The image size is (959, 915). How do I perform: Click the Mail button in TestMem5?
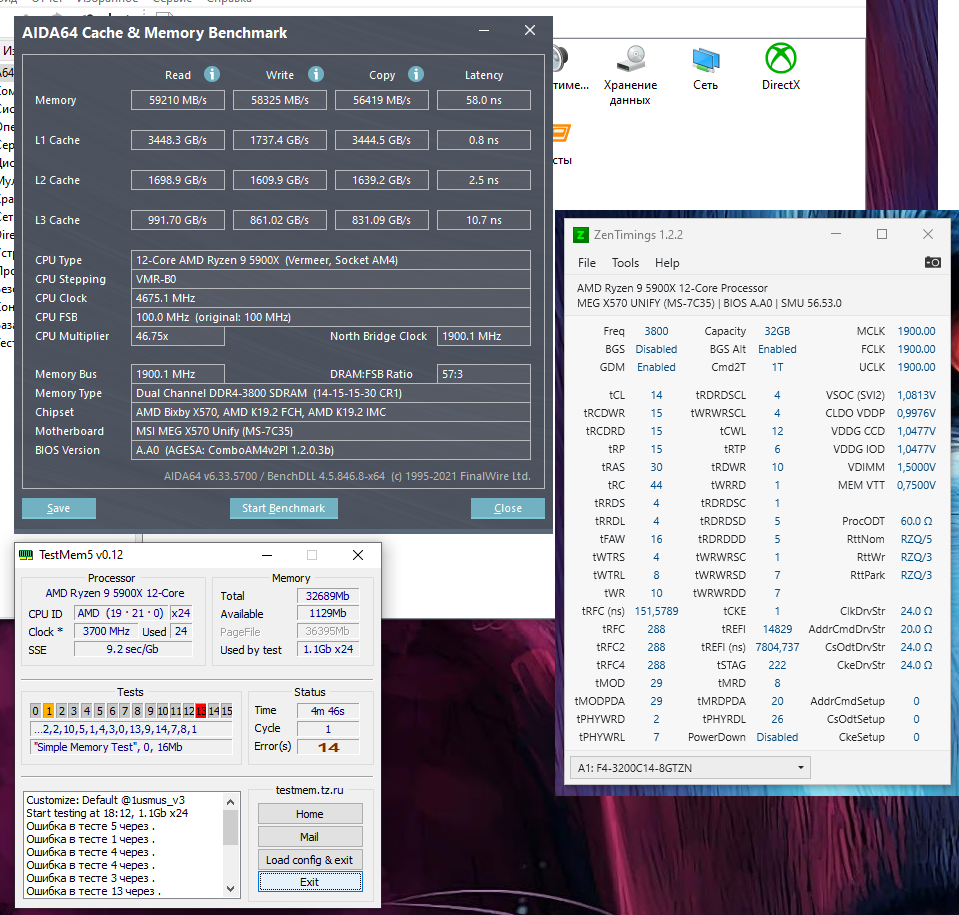(x=310, y=837)
